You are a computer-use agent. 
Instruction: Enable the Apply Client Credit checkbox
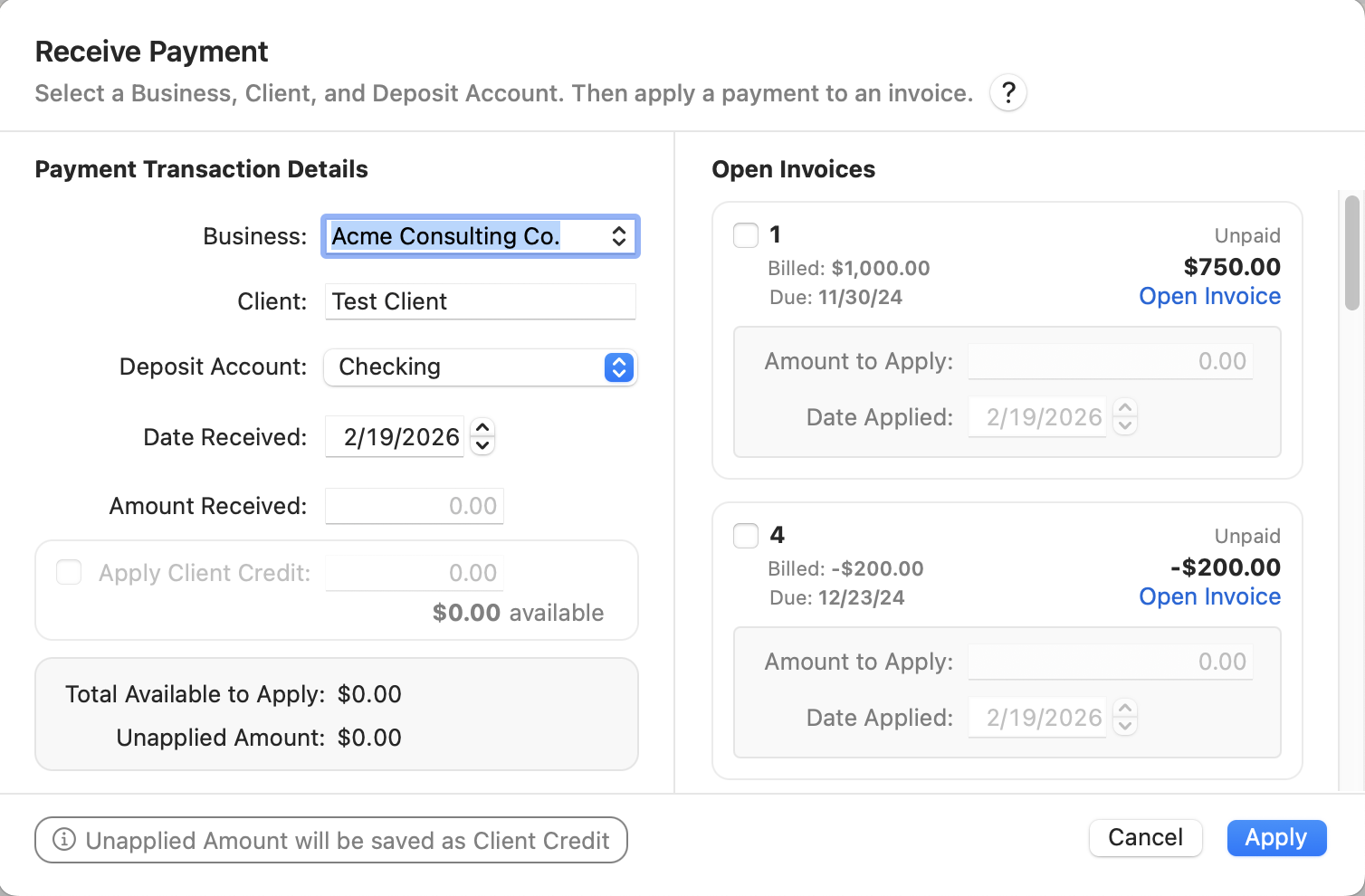click(x=69, y=572)
